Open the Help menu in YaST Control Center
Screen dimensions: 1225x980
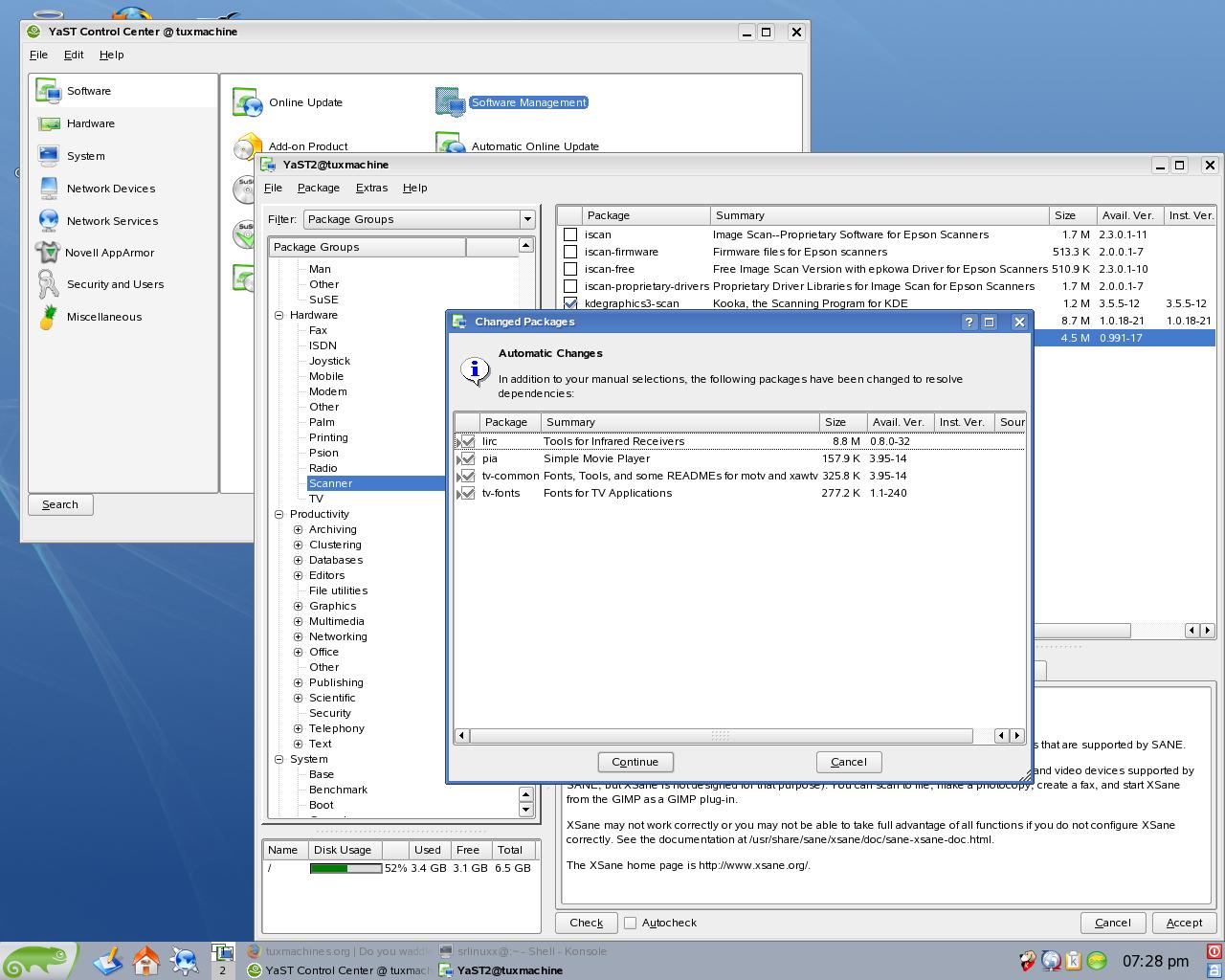click(111, 55)
